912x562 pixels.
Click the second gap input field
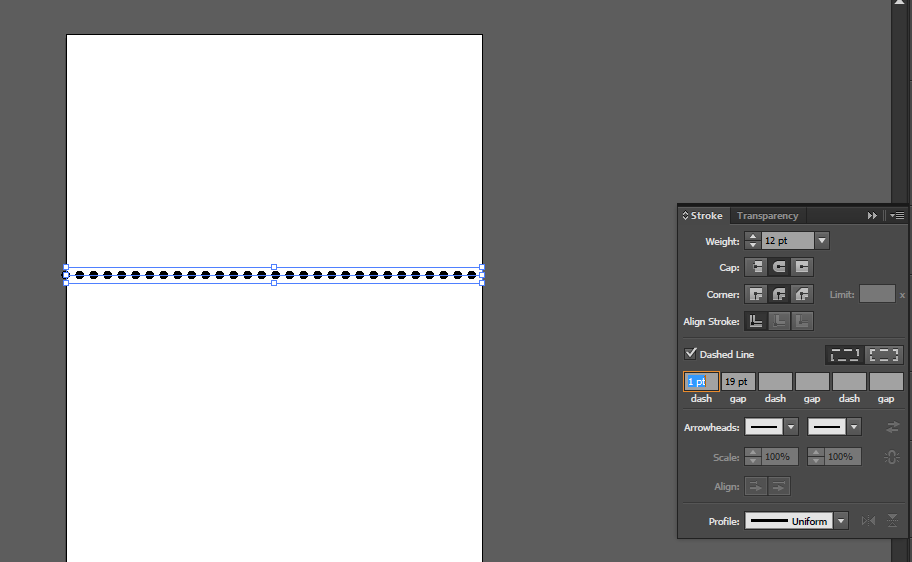click(x=812, y=382)
